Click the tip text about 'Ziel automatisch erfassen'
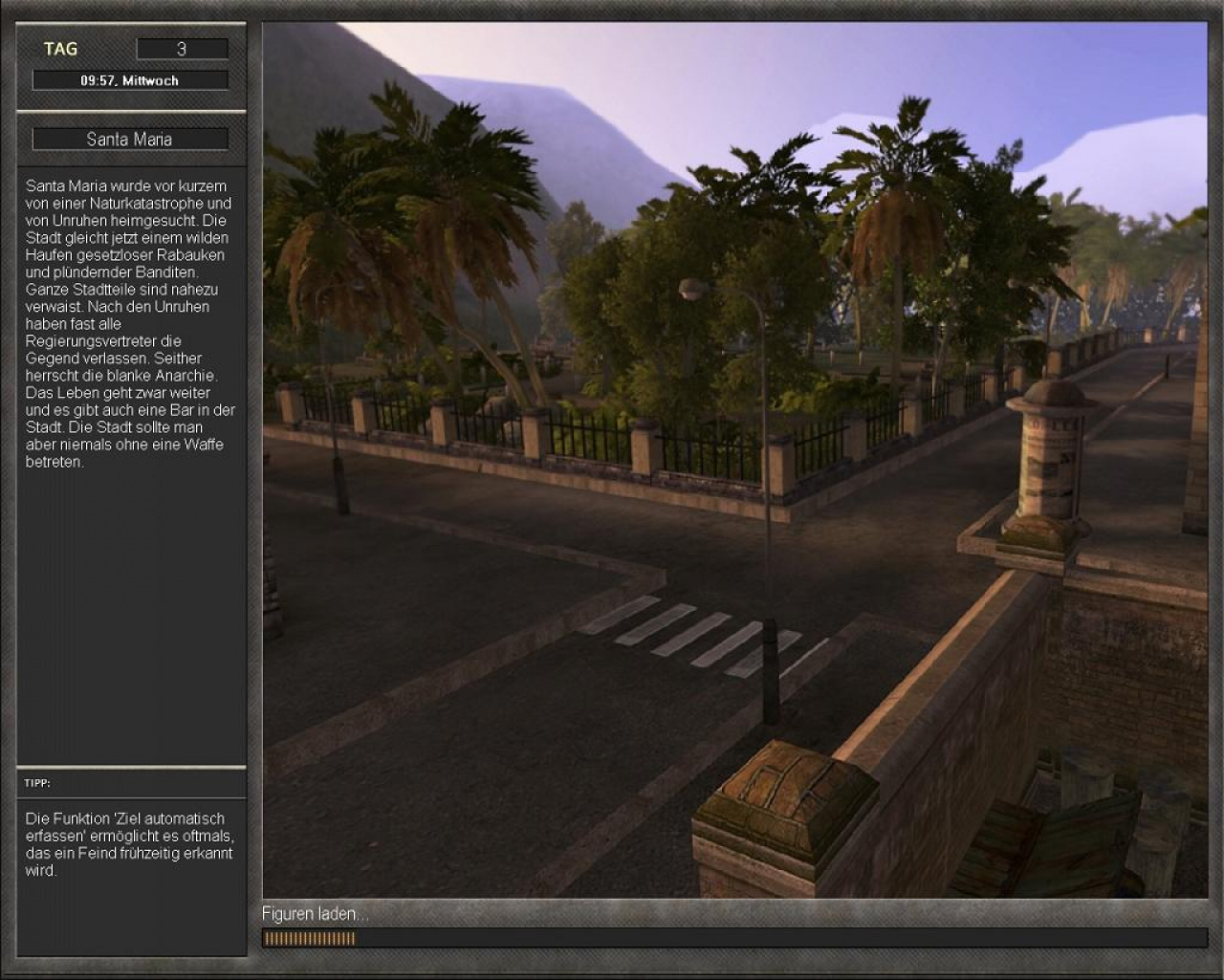Screen dimensions: 1224x980 pos(129,844)
